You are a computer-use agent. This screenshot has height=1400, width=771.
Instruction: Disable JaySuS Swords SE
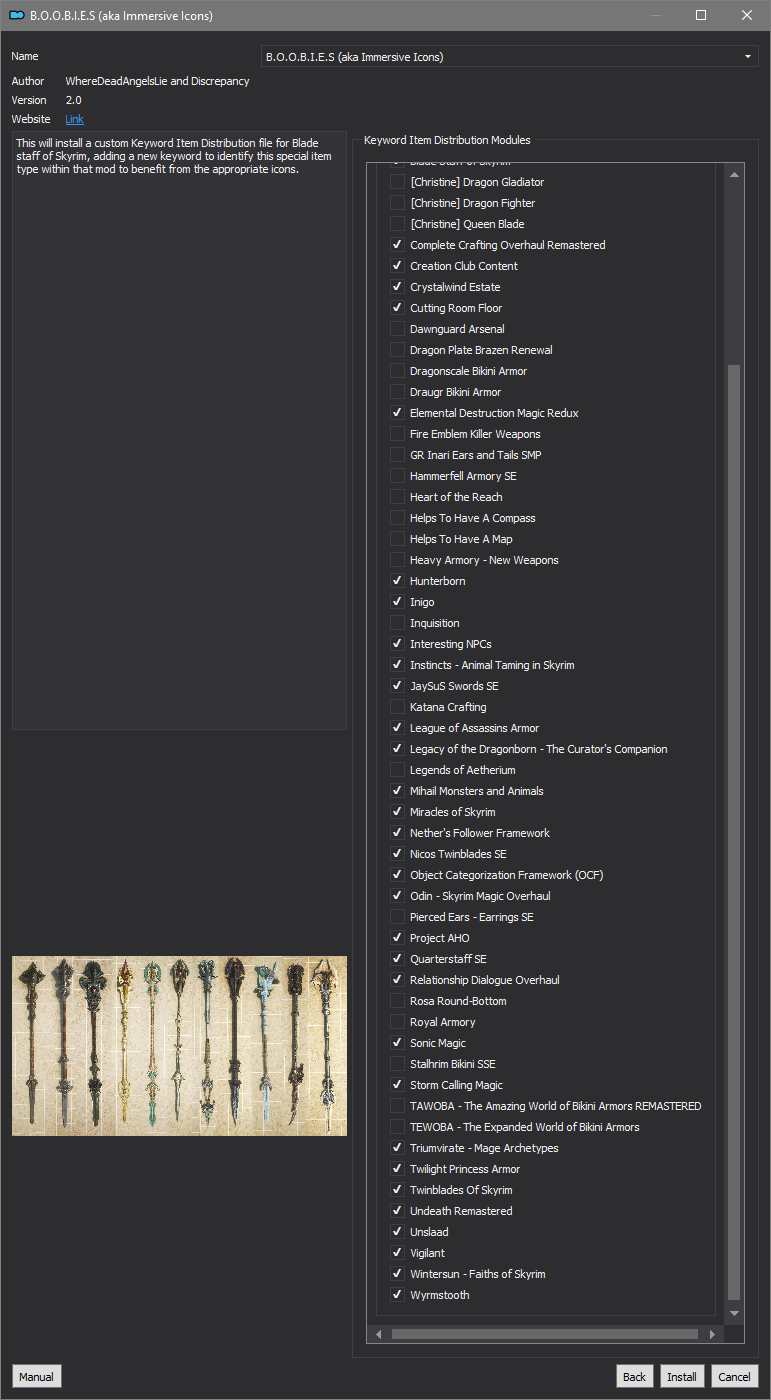(397, 686)
